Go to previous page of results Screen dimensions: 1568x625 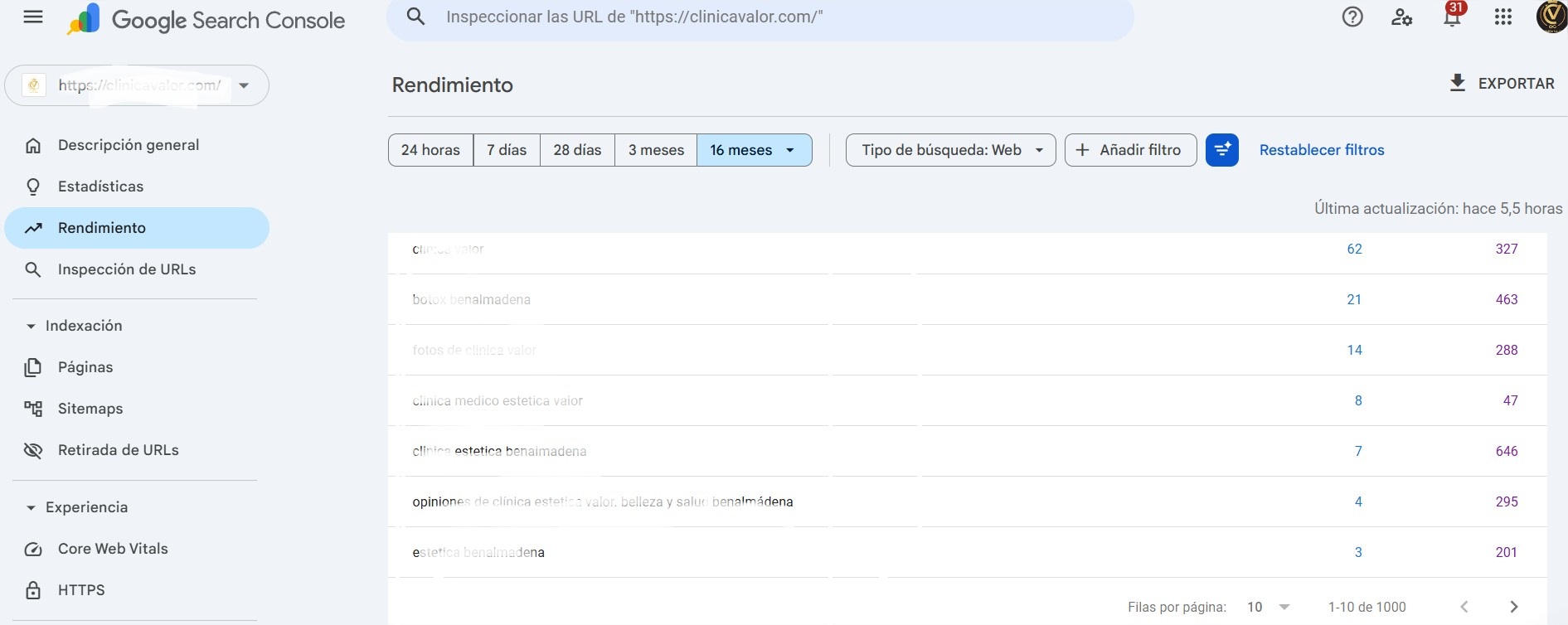tap(1464, 607)
